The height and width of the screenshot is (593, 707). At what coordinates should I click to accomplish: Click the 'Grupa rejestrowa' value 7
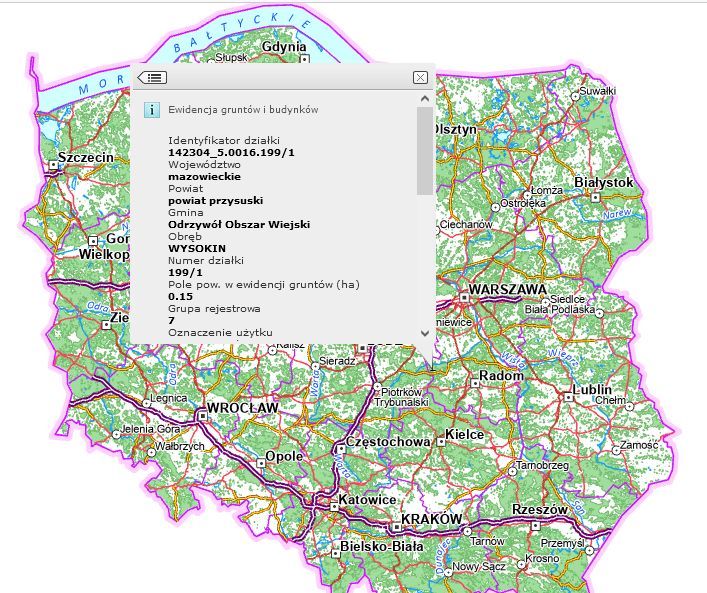pyautogui.click(x=171, y=320)
